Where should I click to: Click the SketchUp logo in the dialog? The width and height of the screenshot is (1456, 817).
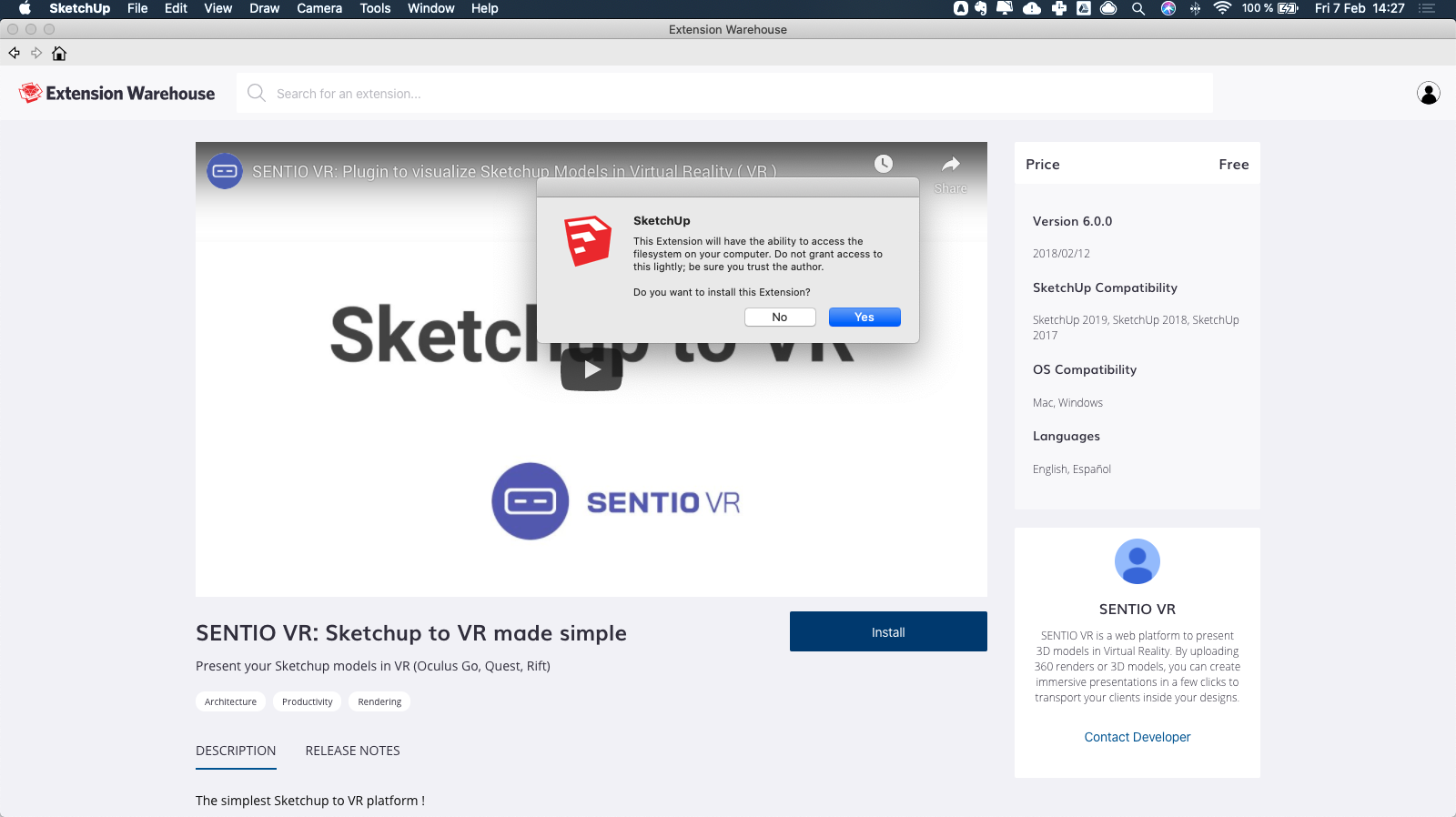click(588, 240)
